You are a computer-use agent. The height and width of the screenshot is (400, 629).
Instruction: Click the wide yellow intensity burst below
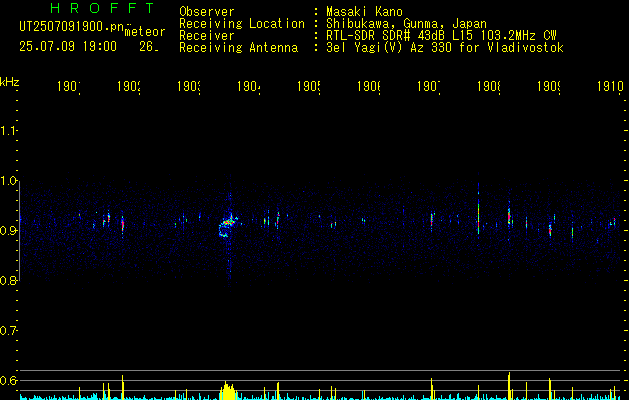point(228,390)
